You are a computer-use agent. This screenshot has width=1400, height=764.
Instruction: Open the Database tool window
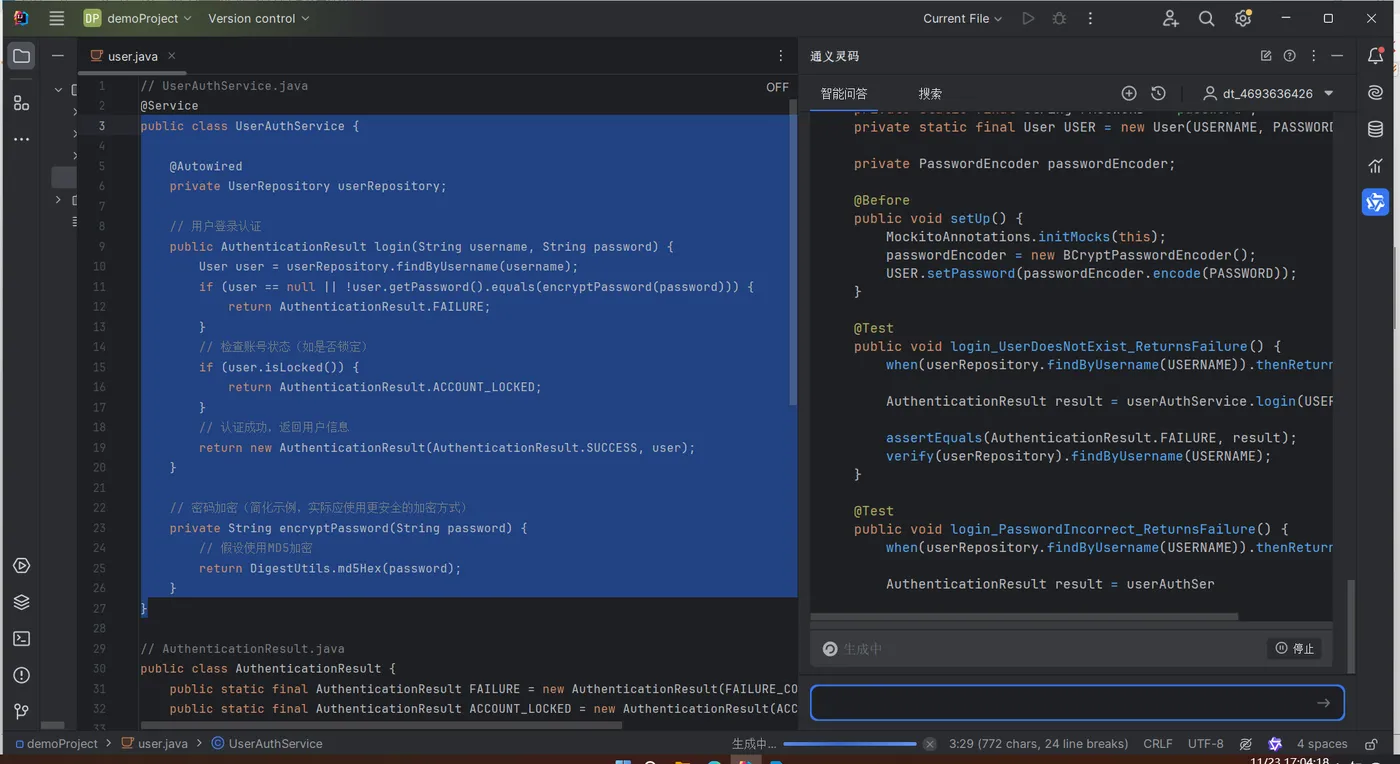[x=1375, y=129]
